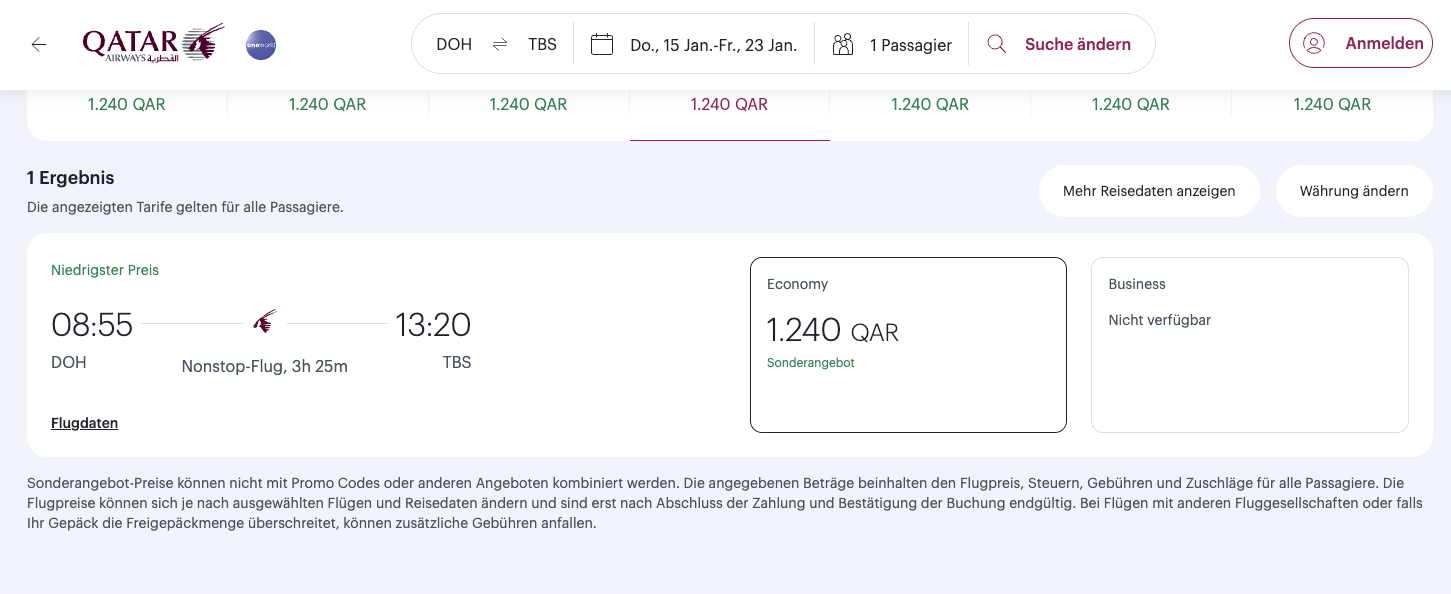Click Suche ändern to modify search
The height and width of the screenshot is (594, 1451).
click(1077, 44)
